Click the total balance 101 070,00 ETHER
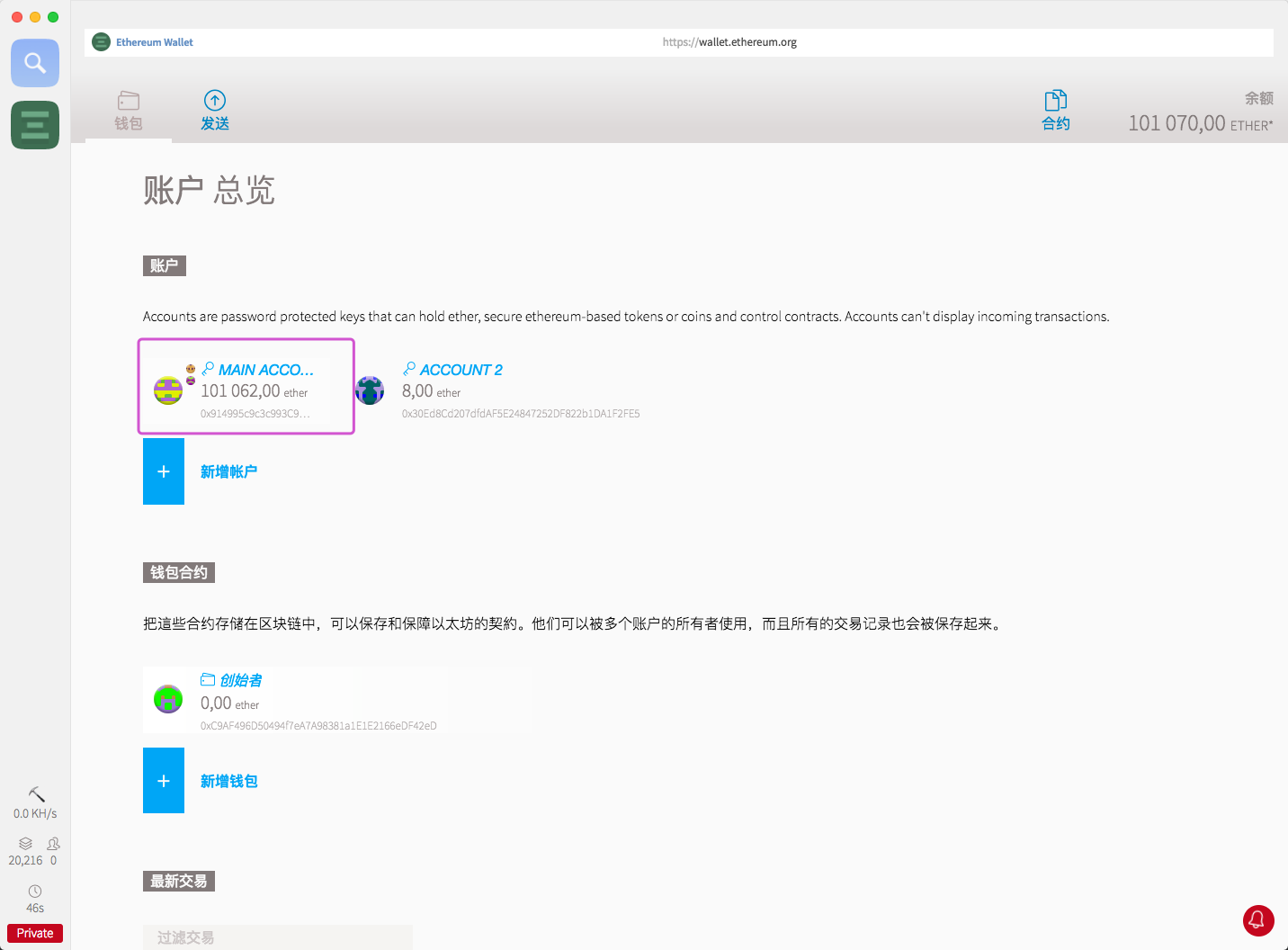The width and height of the screenshot is (1288, 950). (x=1201, y=123)
